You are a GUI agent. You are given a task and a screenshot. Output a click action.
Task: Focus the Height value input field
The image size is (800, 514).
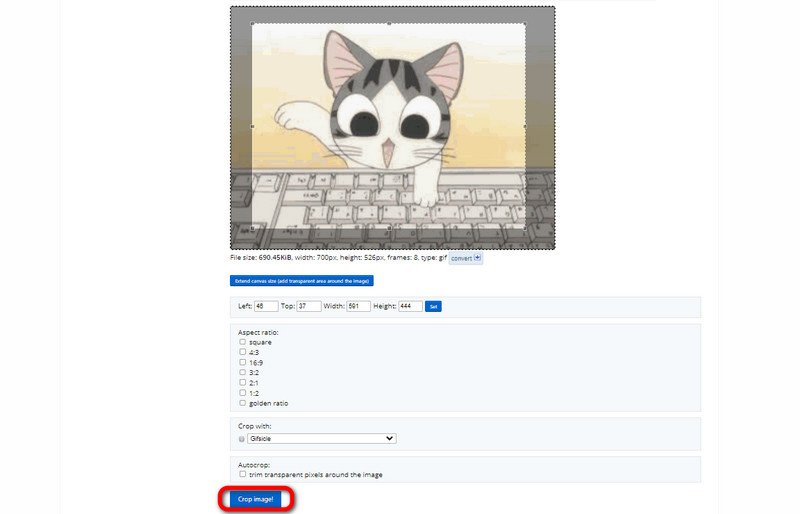[410, 306]
